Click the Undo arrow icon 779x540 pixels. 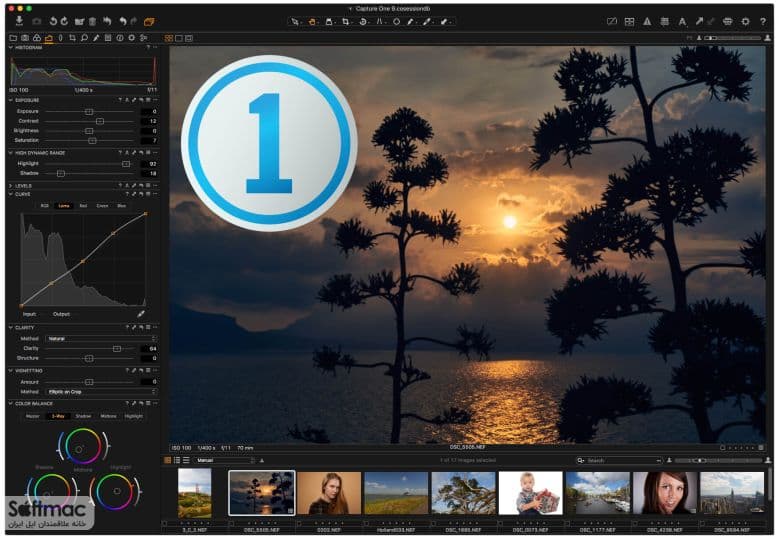pyautogui.click(x=122, y=21)
